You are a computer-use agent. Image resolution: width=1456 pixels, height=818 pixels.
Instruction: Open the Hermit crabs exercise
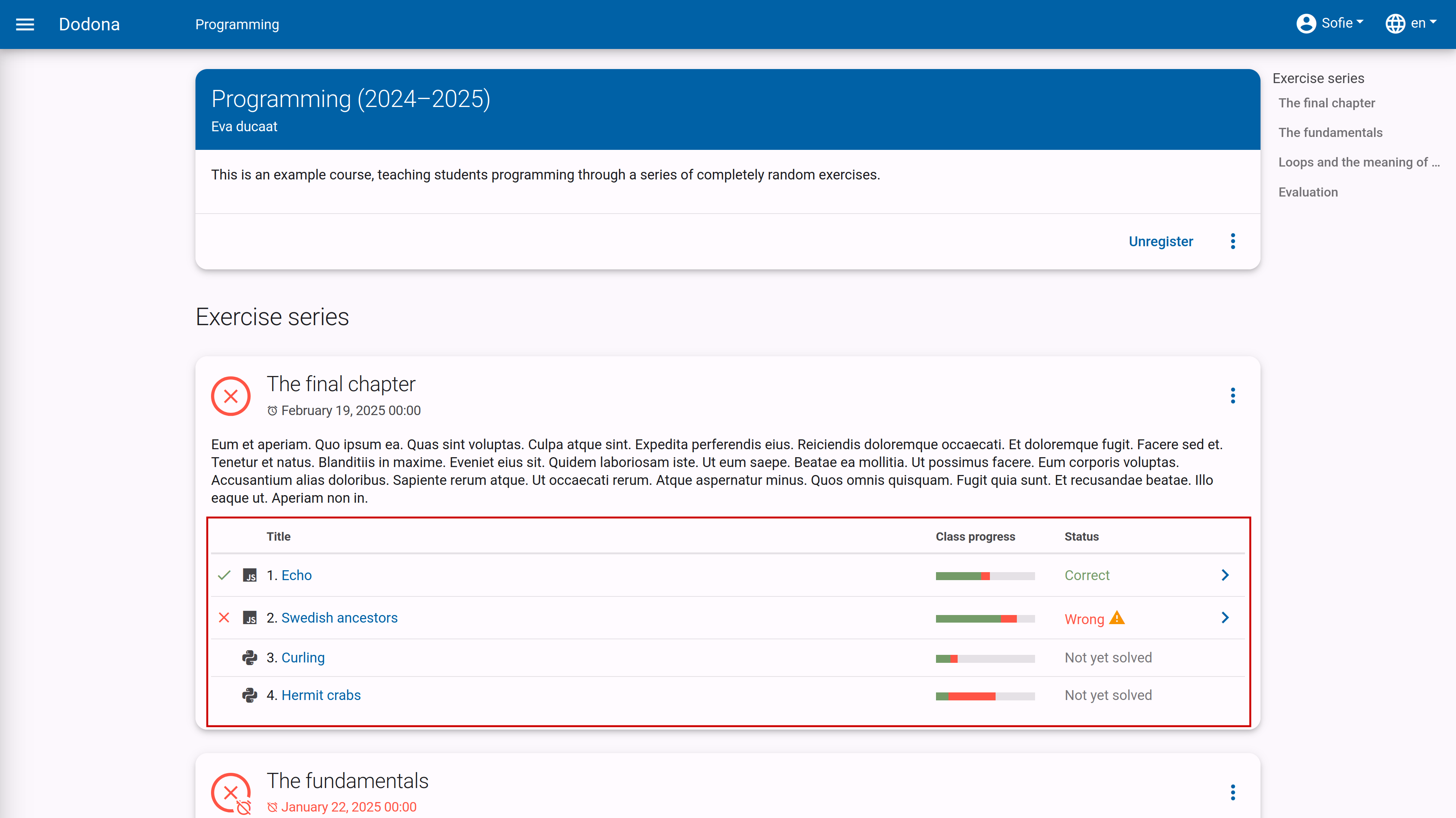[321, 695]
